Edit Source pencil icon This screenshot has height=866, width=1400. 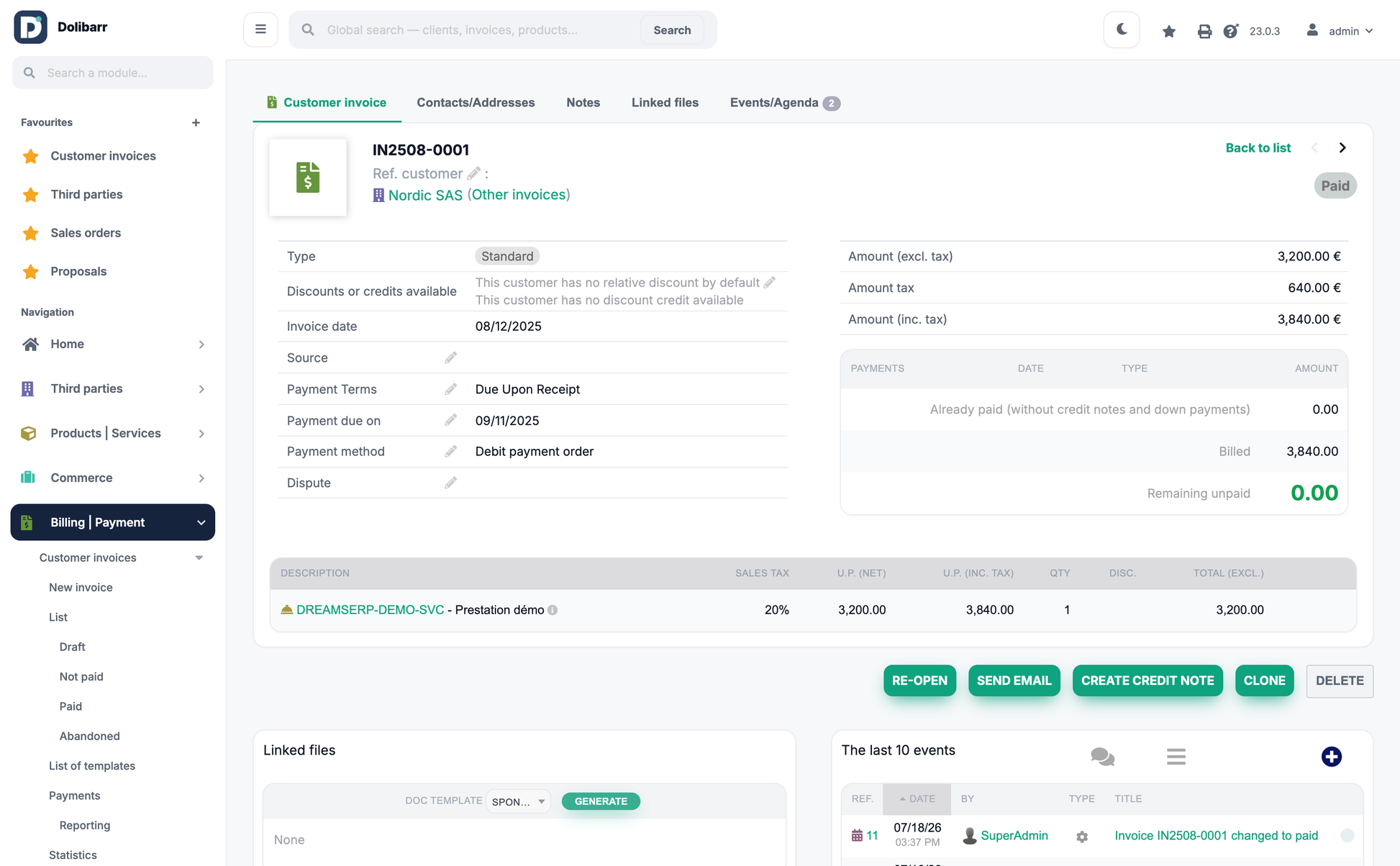tap(450, 357)
